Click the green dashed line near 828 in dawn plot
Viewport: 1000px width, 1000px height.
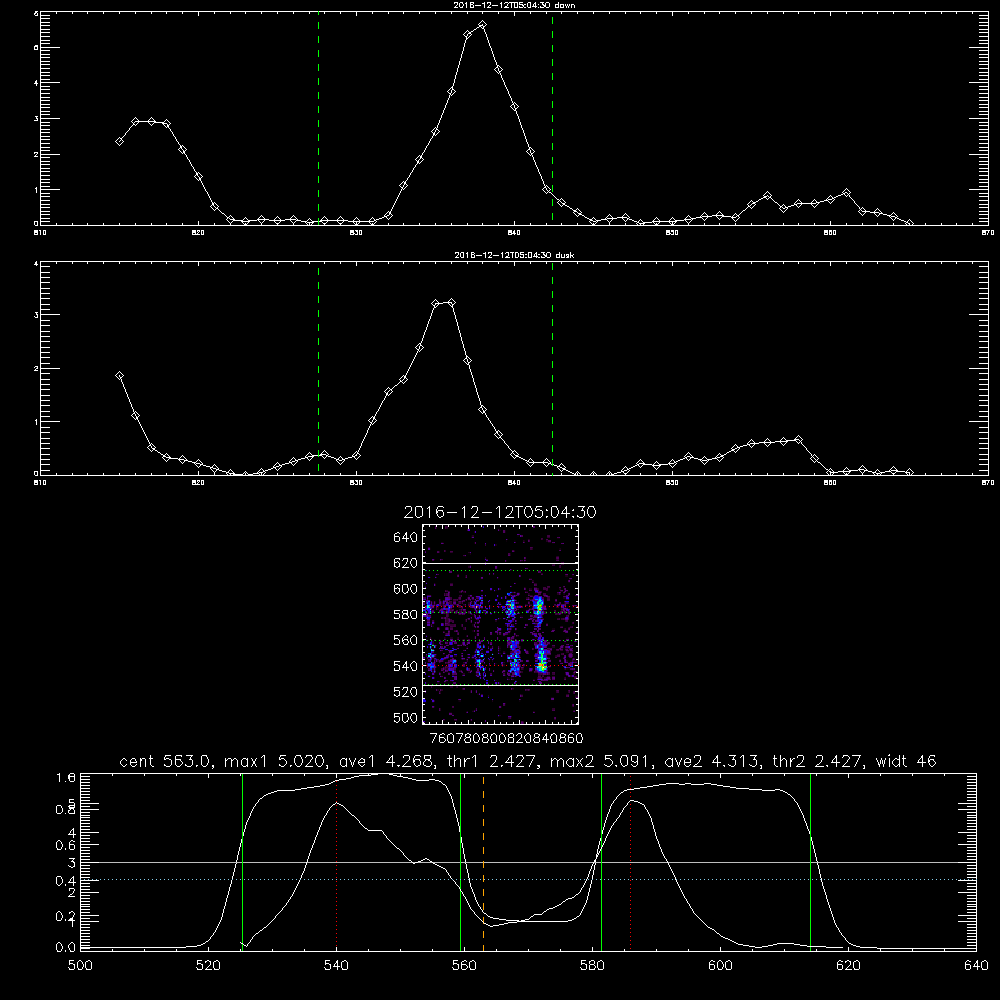[x=318, y=119]
